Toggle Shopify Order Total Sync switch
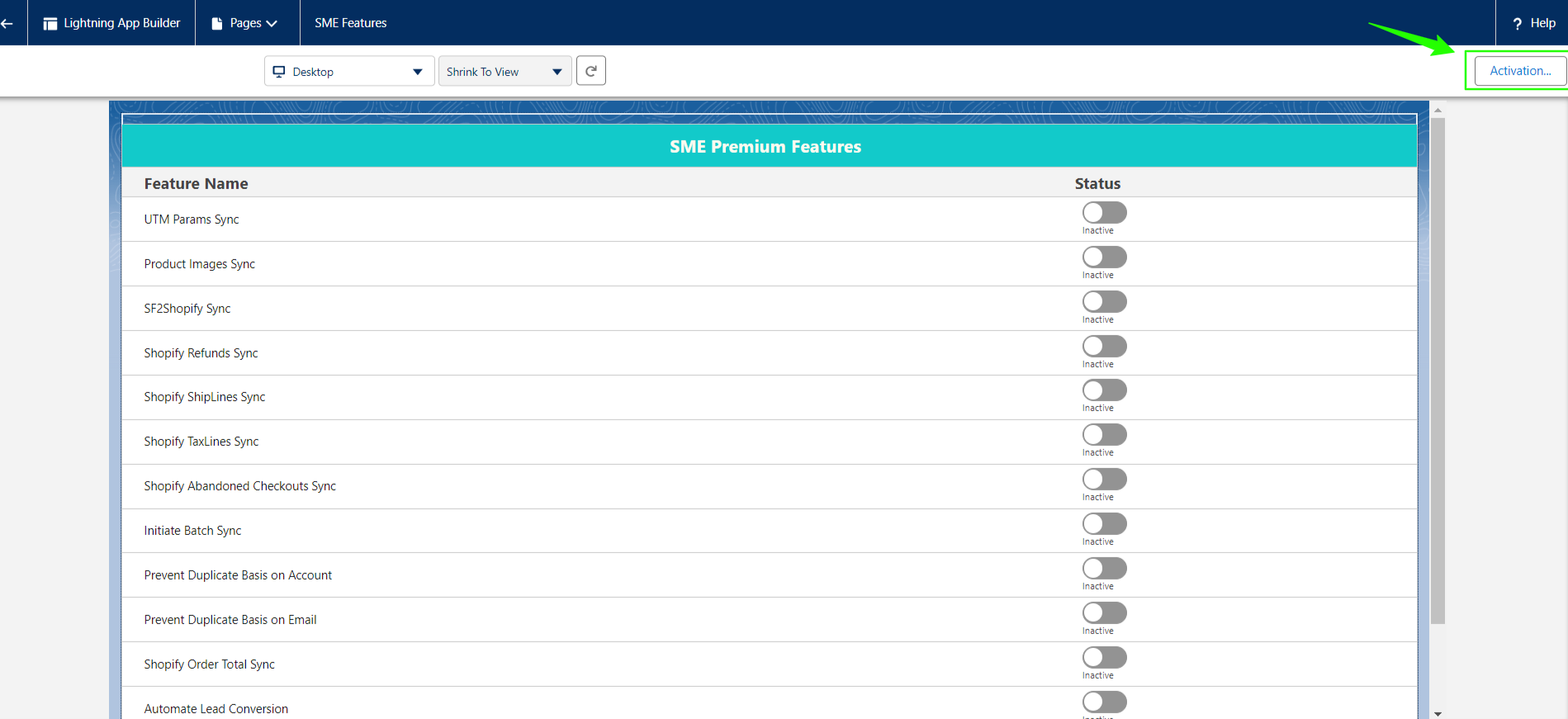 [1104, 658]
